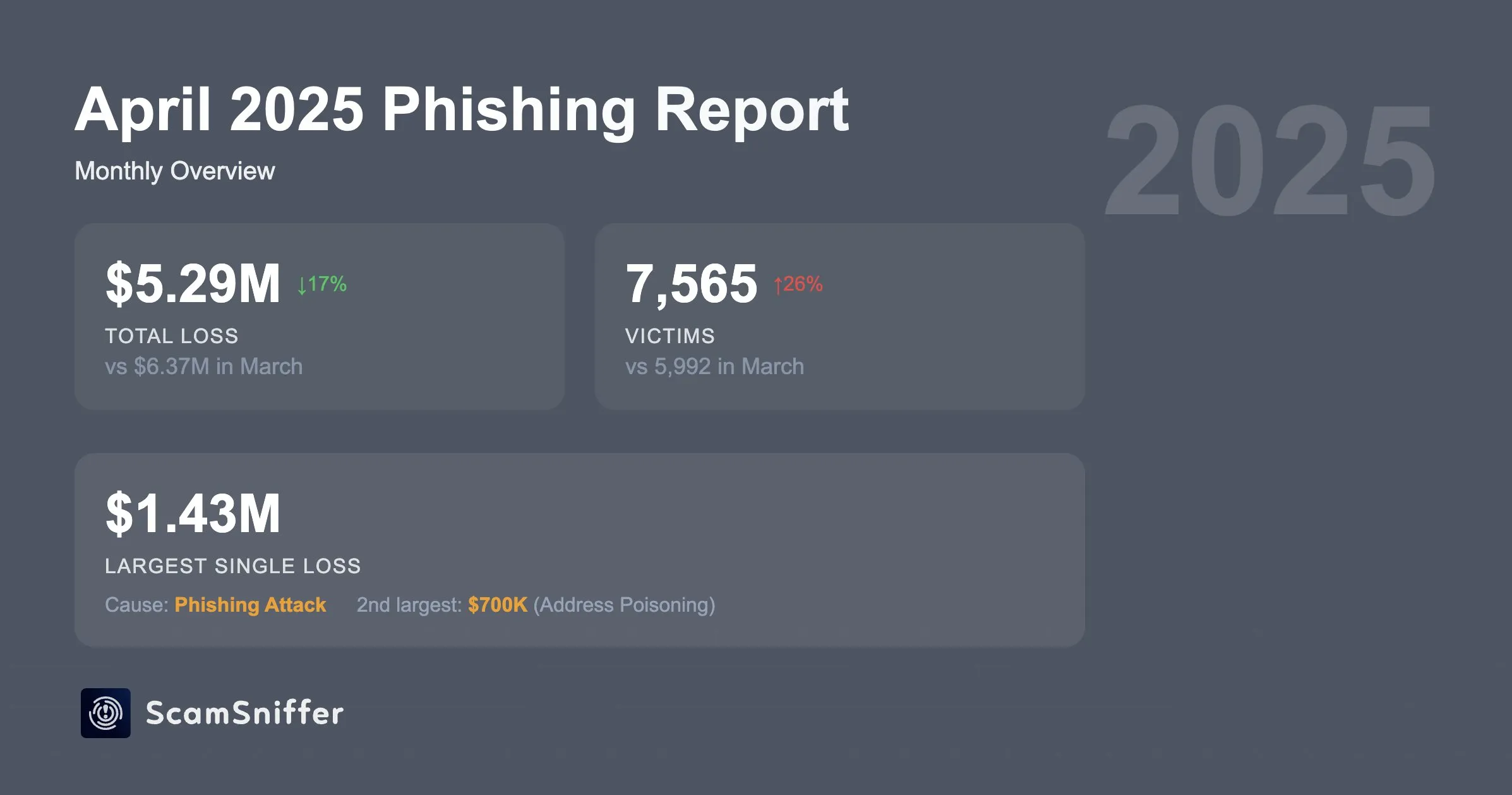The image size is (1512, 795).
Task: Click the Cause: label
Action: [136, 605]
